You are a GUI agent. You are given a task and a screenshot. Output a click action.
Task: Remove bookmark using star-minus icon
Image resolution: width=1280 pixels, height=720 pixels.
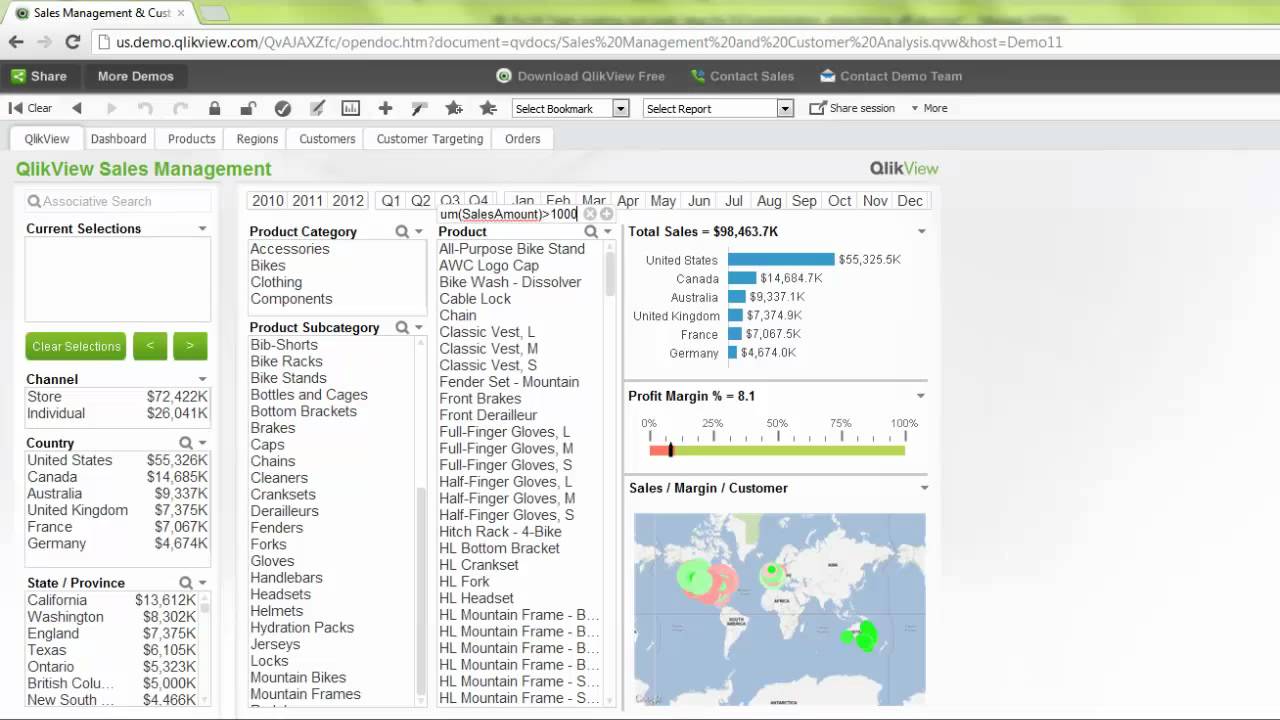(x=488, y=108)
